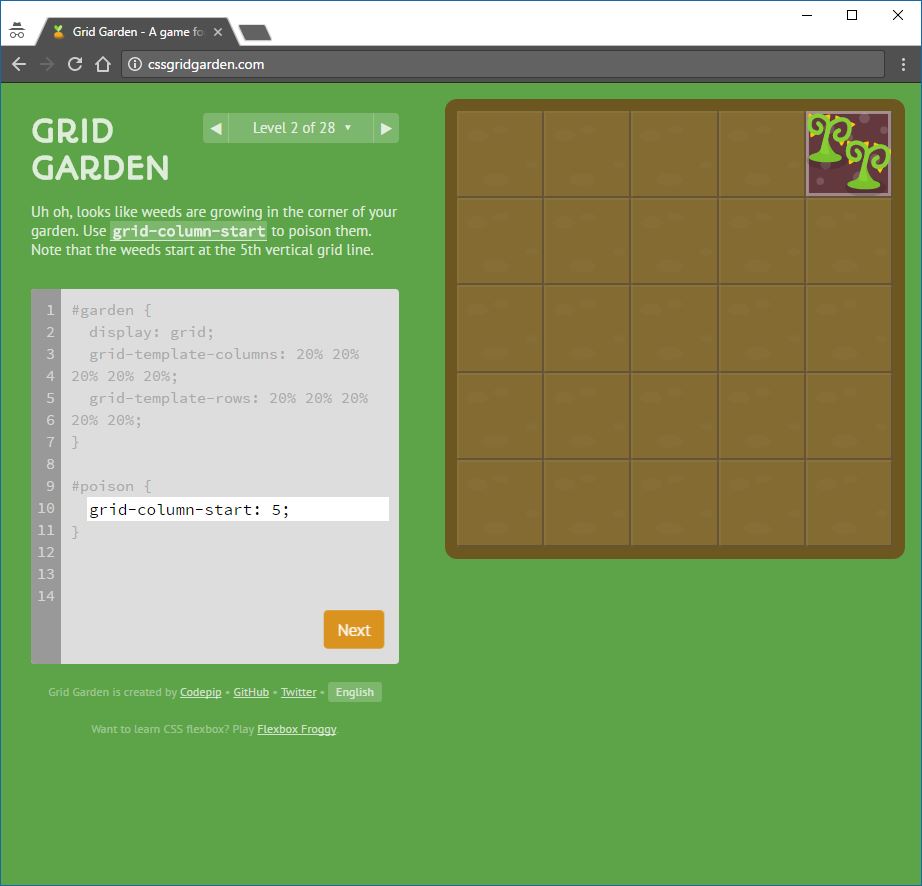Open the Level 2 of 28 dropdown
Viewport: 922px width, 886px height.
click(x=300, y=128)
